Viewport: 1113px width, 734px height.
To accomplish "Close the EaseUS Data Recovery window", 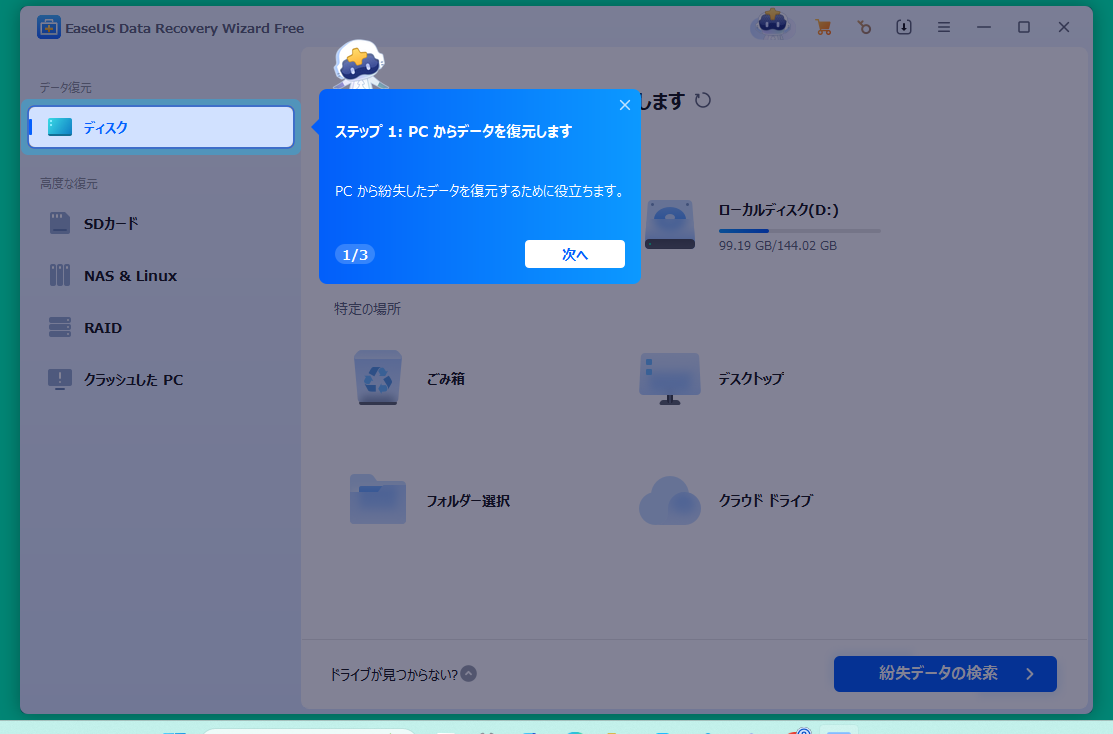I will tap(1063, 28).
